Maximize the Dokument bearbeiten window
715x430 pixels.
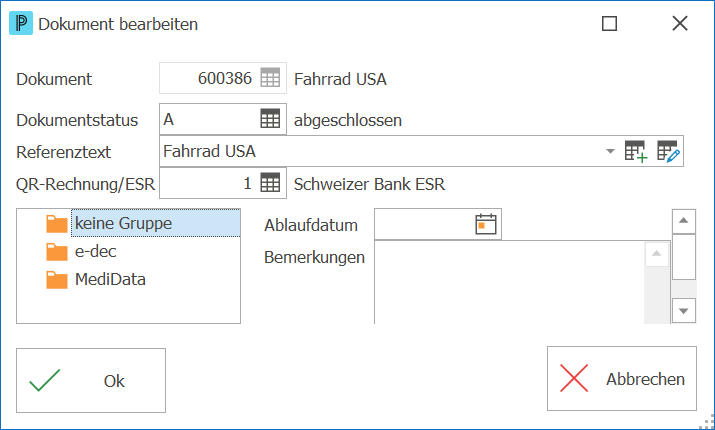coord(609,23)
